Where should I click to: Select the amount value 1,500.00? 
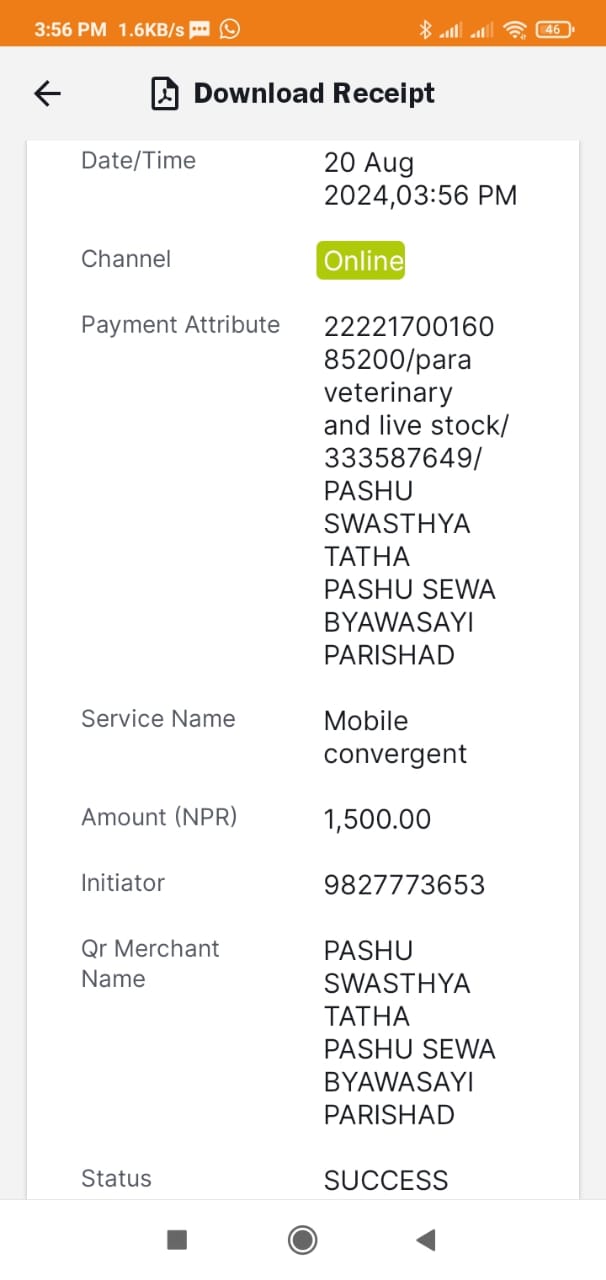click(x=377, y=820)
